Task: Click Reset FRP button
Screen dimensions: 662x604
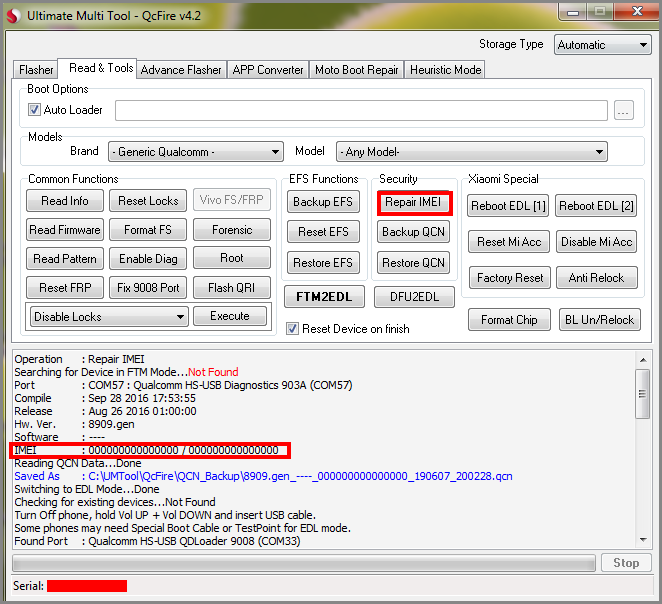Action: [65, 288]
